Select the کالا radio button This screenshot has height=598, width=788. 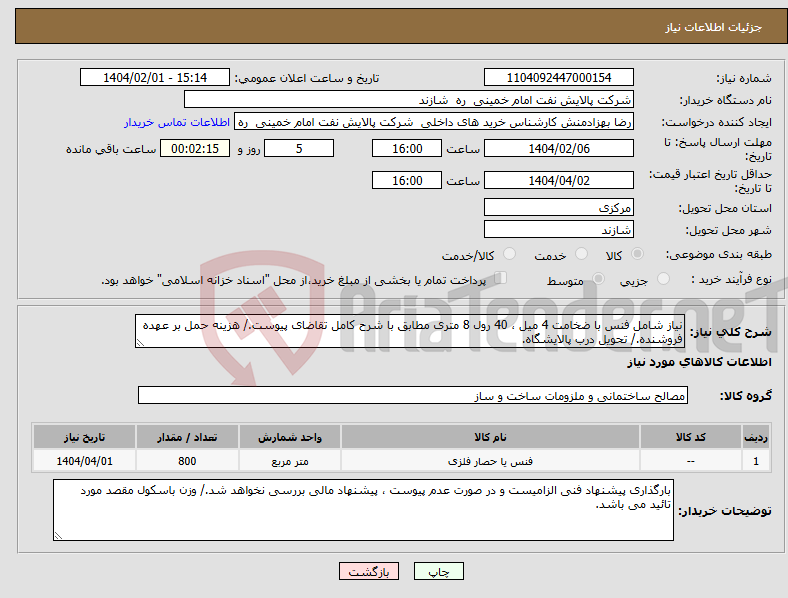coord(637,254)
